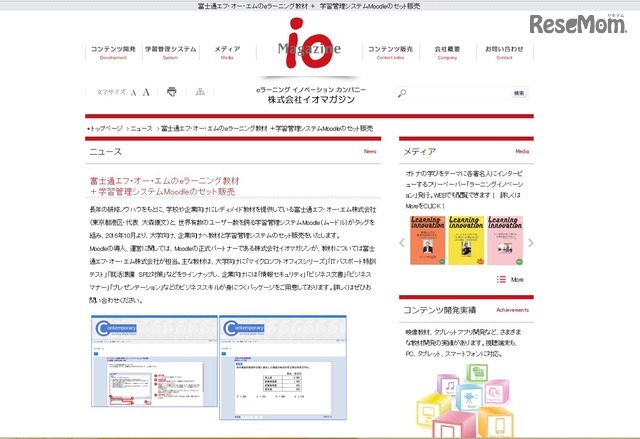
Task: Open the left Contemporary screenshot
Action: tap(154, 361)
